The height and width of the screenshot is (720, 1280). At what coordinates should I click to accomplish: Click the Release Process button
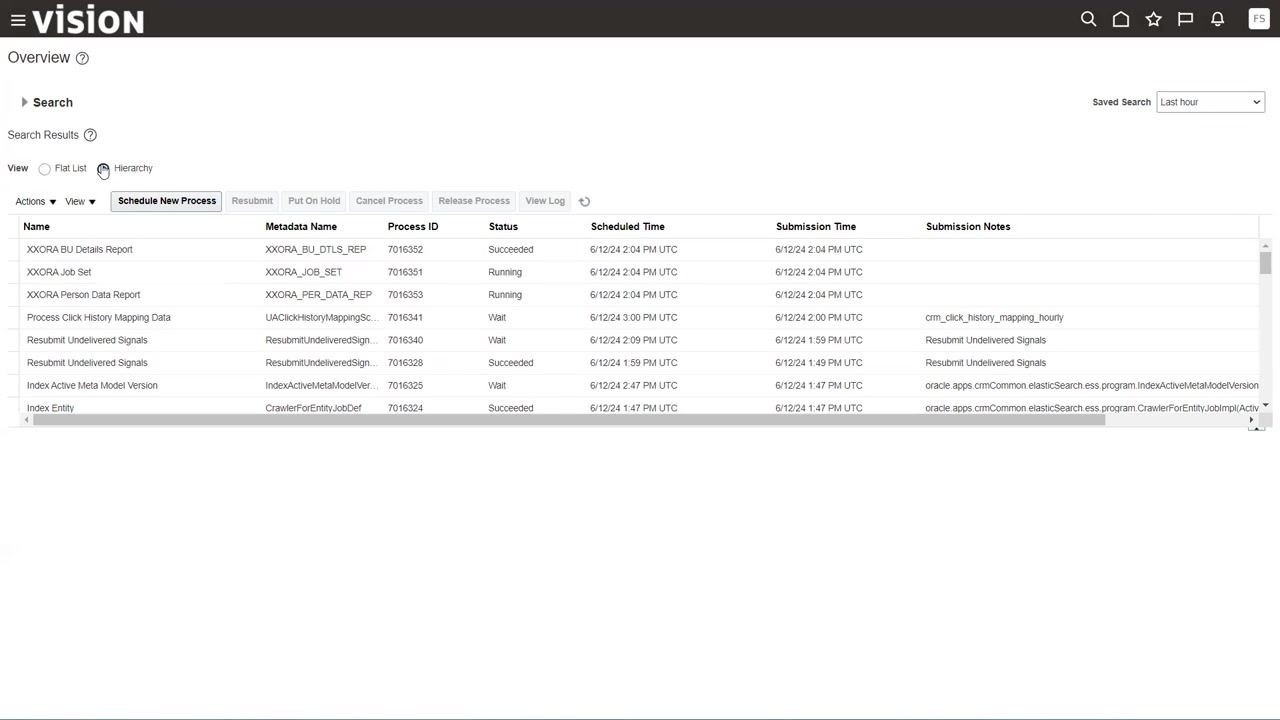[474, 201]
